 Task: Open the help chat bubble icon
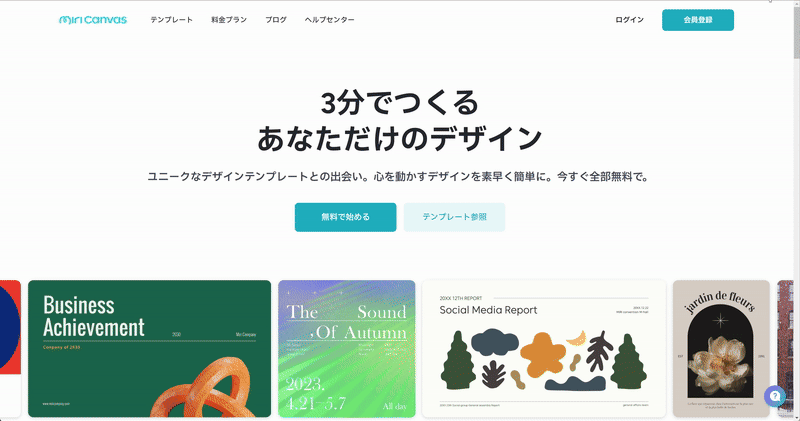click(774, 396)
